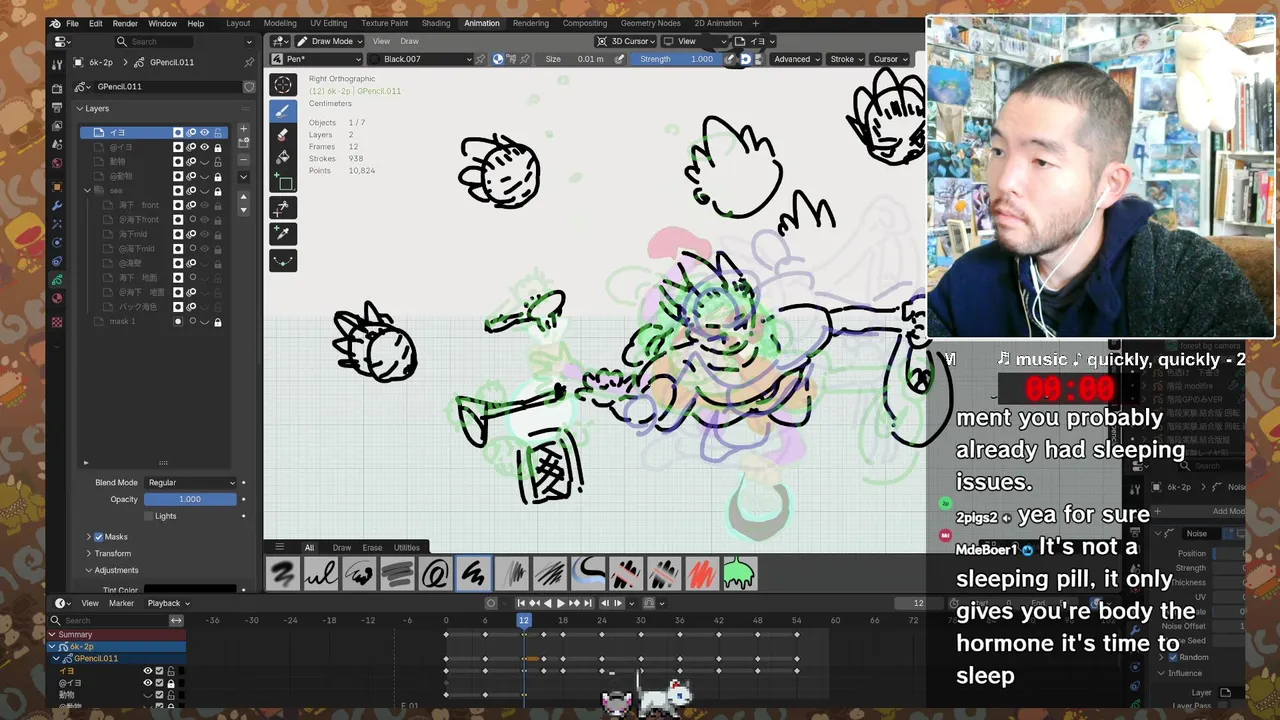Screen dimensions: 1280x720
Task: Select the Interpolate tool
Action: click(x=283, y=260)
